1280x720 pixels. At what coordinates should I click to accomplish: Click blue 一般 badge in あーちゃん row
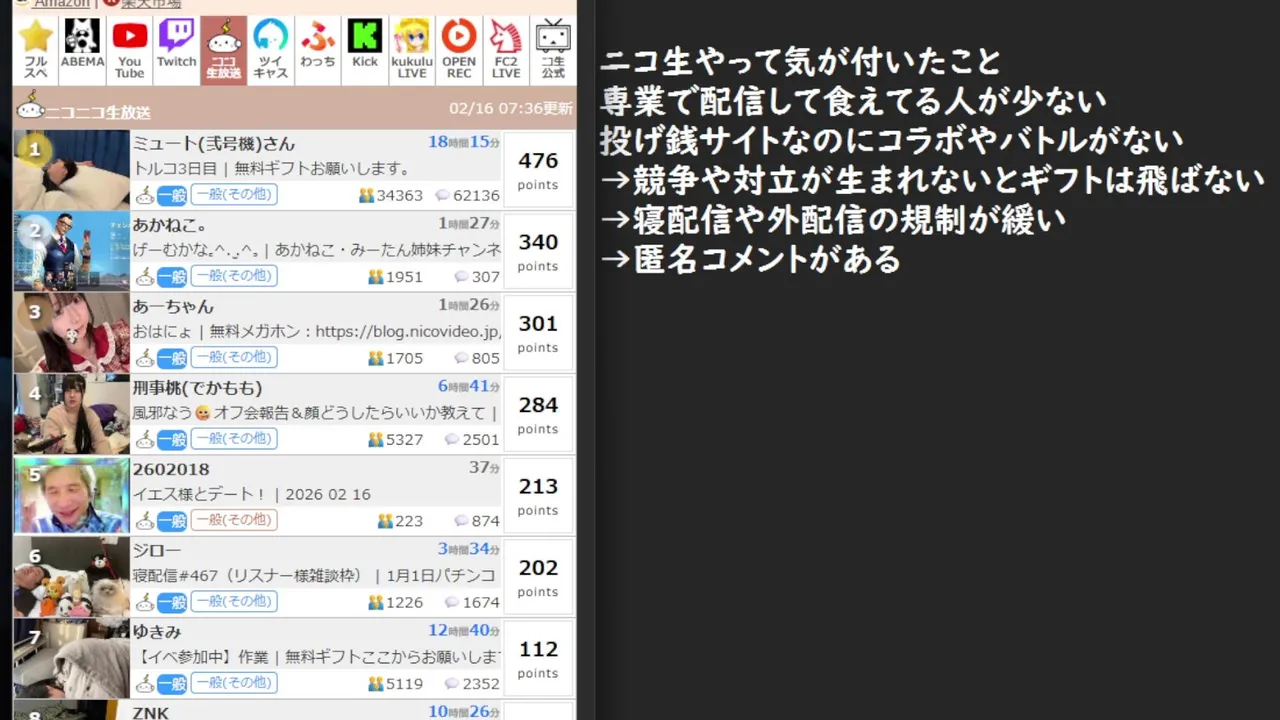click(x=172, y=358)
